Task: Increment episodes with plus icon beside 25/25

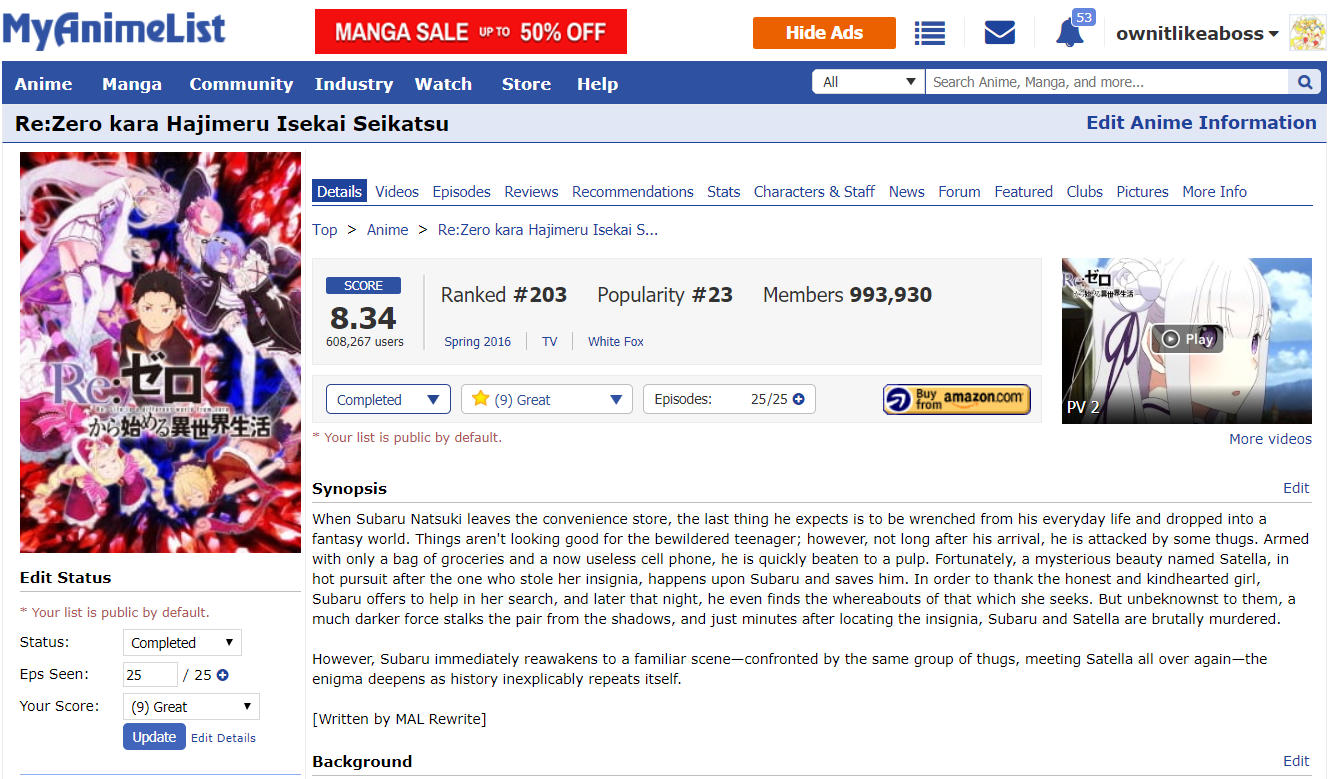Action: point(798,399)
